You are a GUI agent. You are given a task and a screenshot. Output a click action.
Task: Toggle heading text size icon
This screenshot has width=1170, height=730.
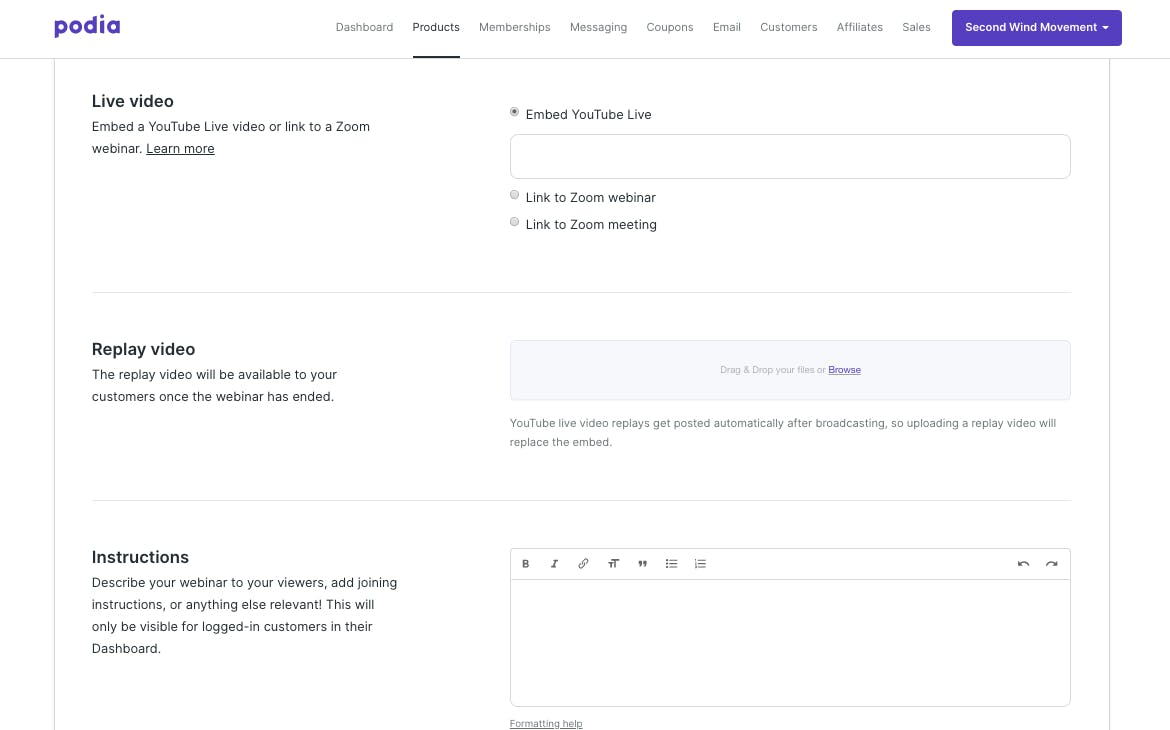point(613,564)
